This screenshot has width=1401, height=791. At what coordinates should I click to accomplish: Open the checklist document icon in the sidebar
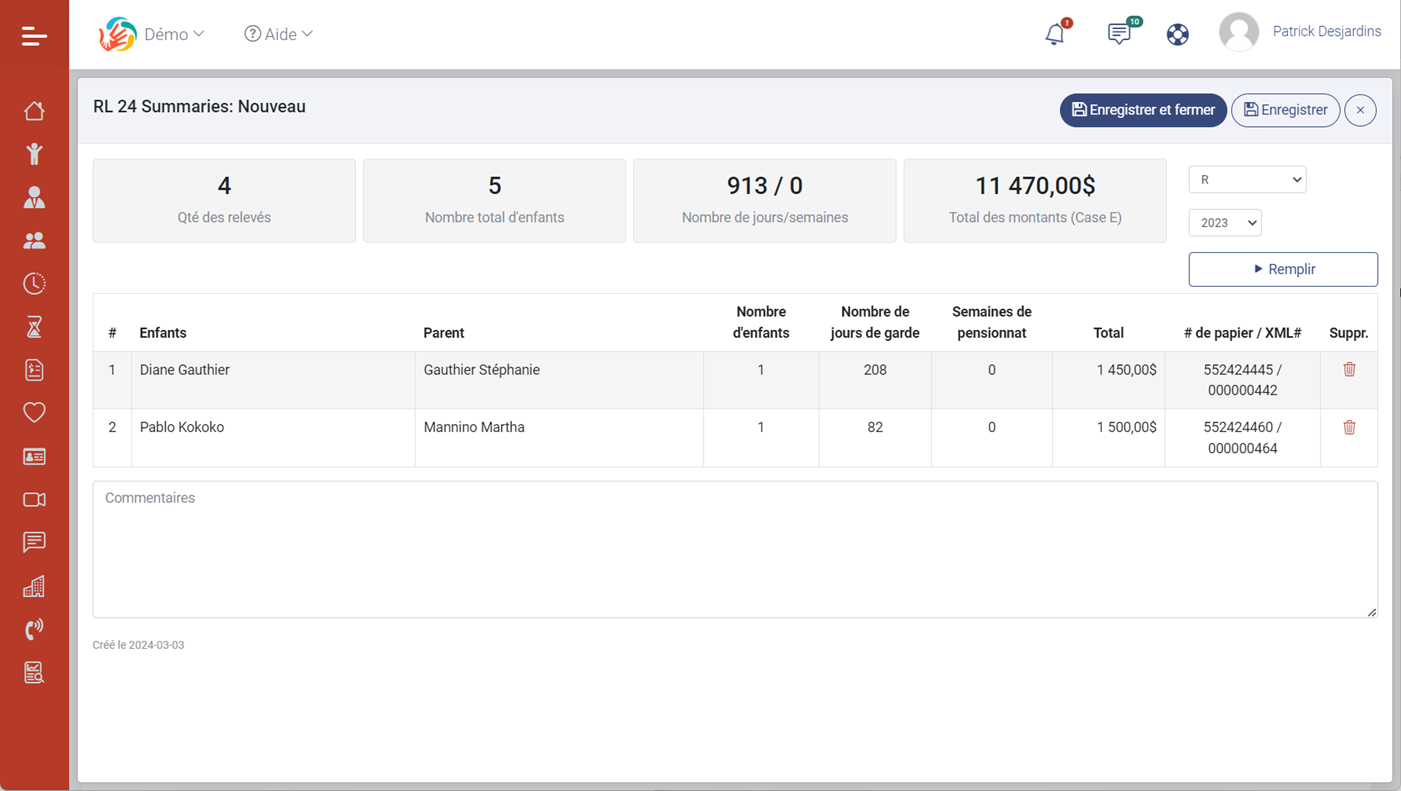(x=34, y=370)
